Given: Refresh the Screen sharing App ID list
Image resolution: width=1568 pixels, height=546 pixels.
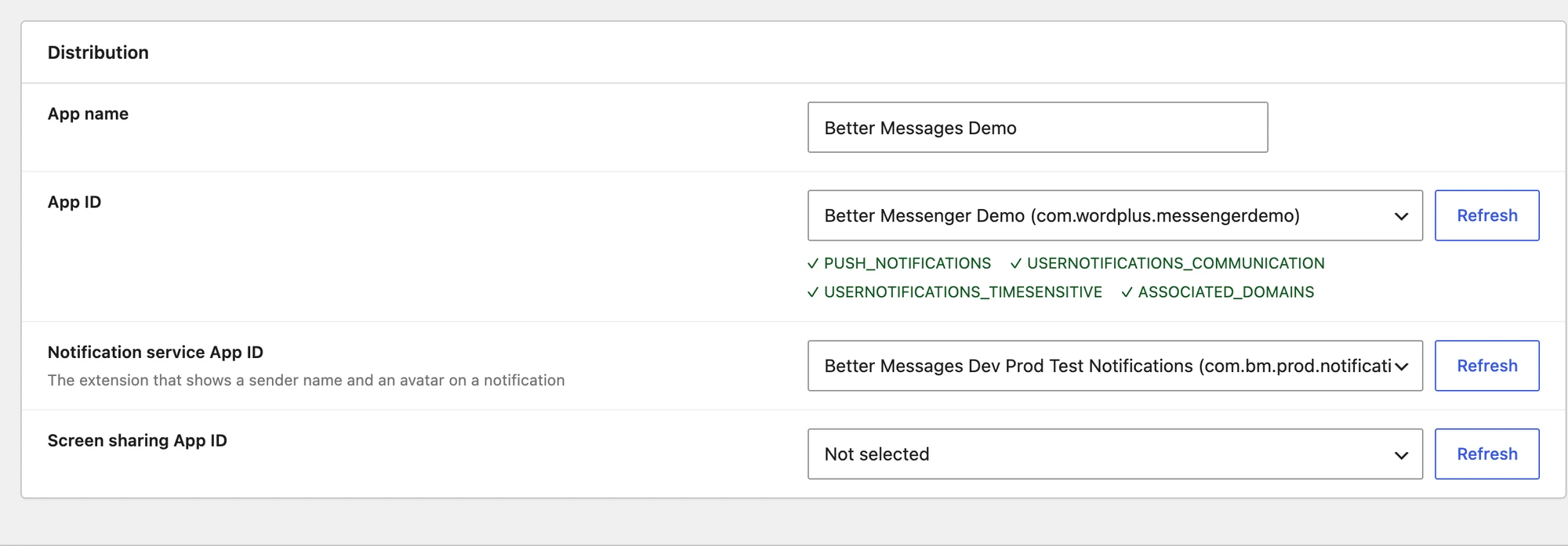Looking at the screenshot, I should point(1486,454).
